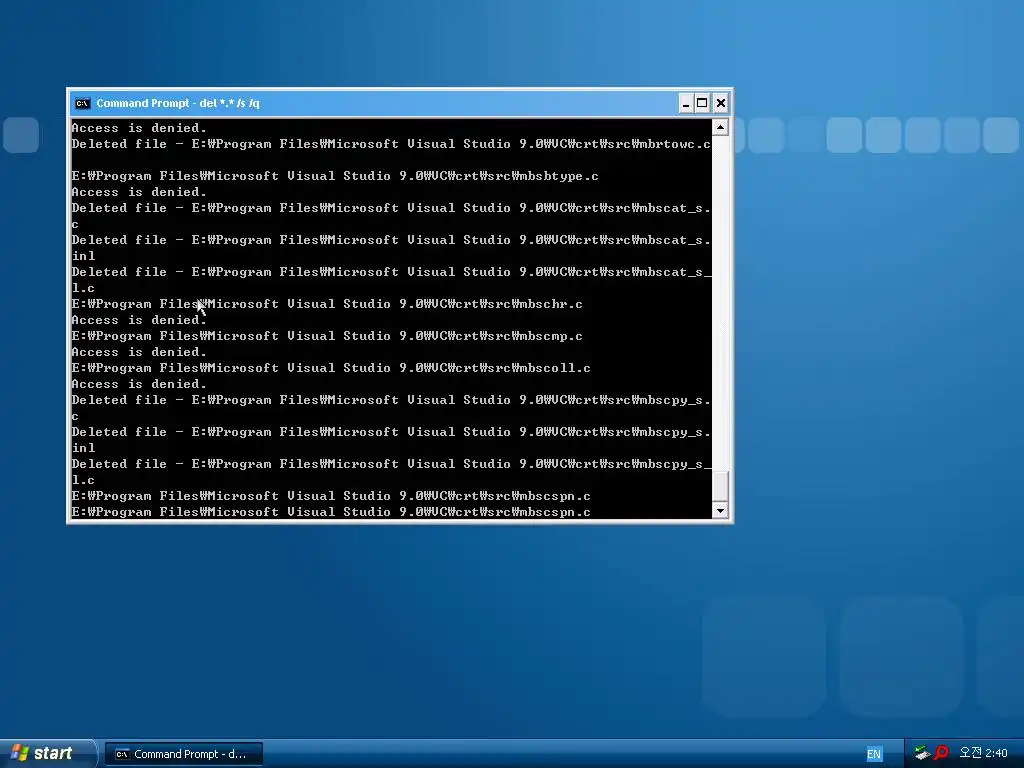Open the Command Prompt title bar system icon

(82, 103)
